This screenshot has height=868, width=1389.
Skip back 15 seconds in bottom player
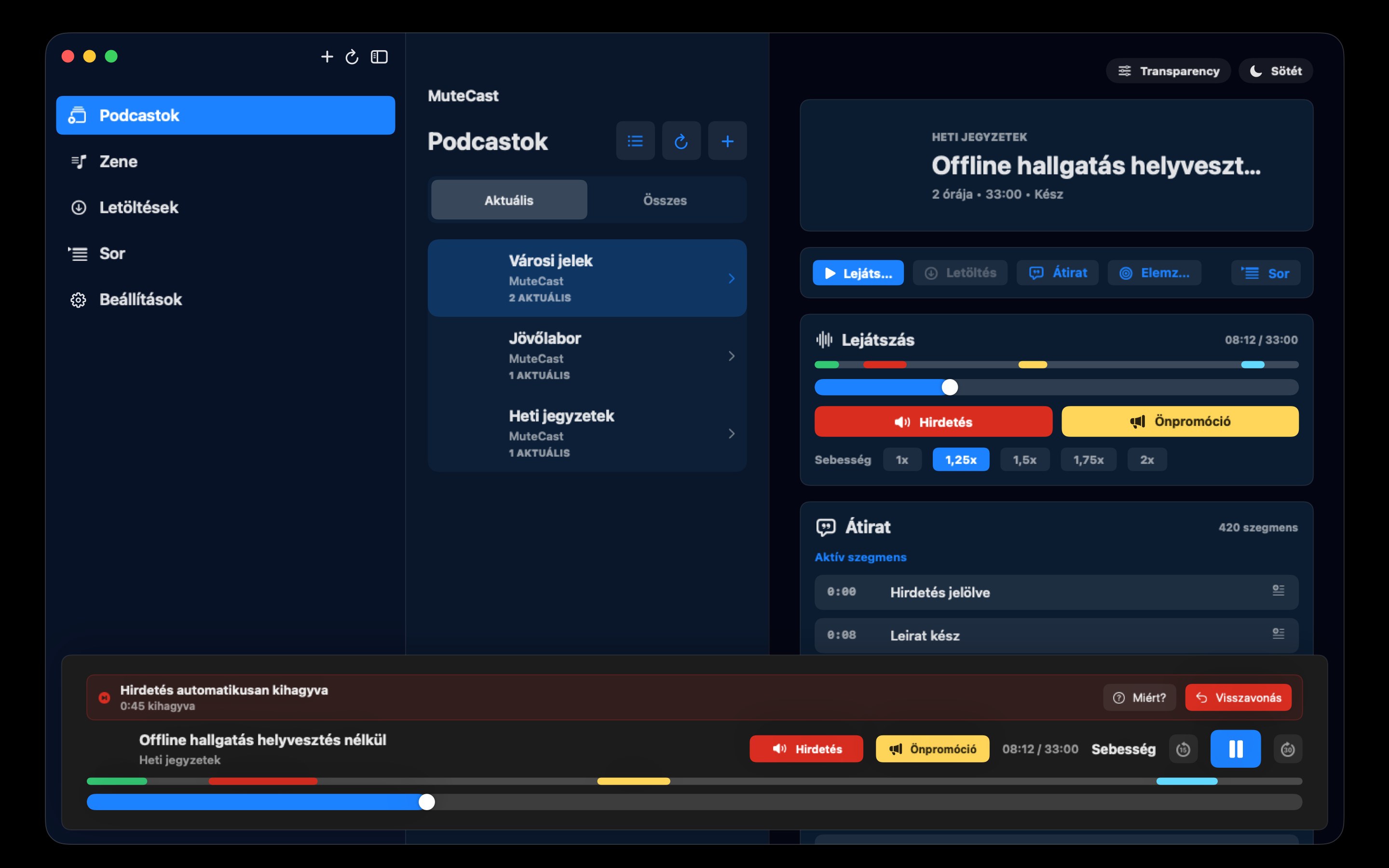pyautogui.click(x=1183, y=749)
